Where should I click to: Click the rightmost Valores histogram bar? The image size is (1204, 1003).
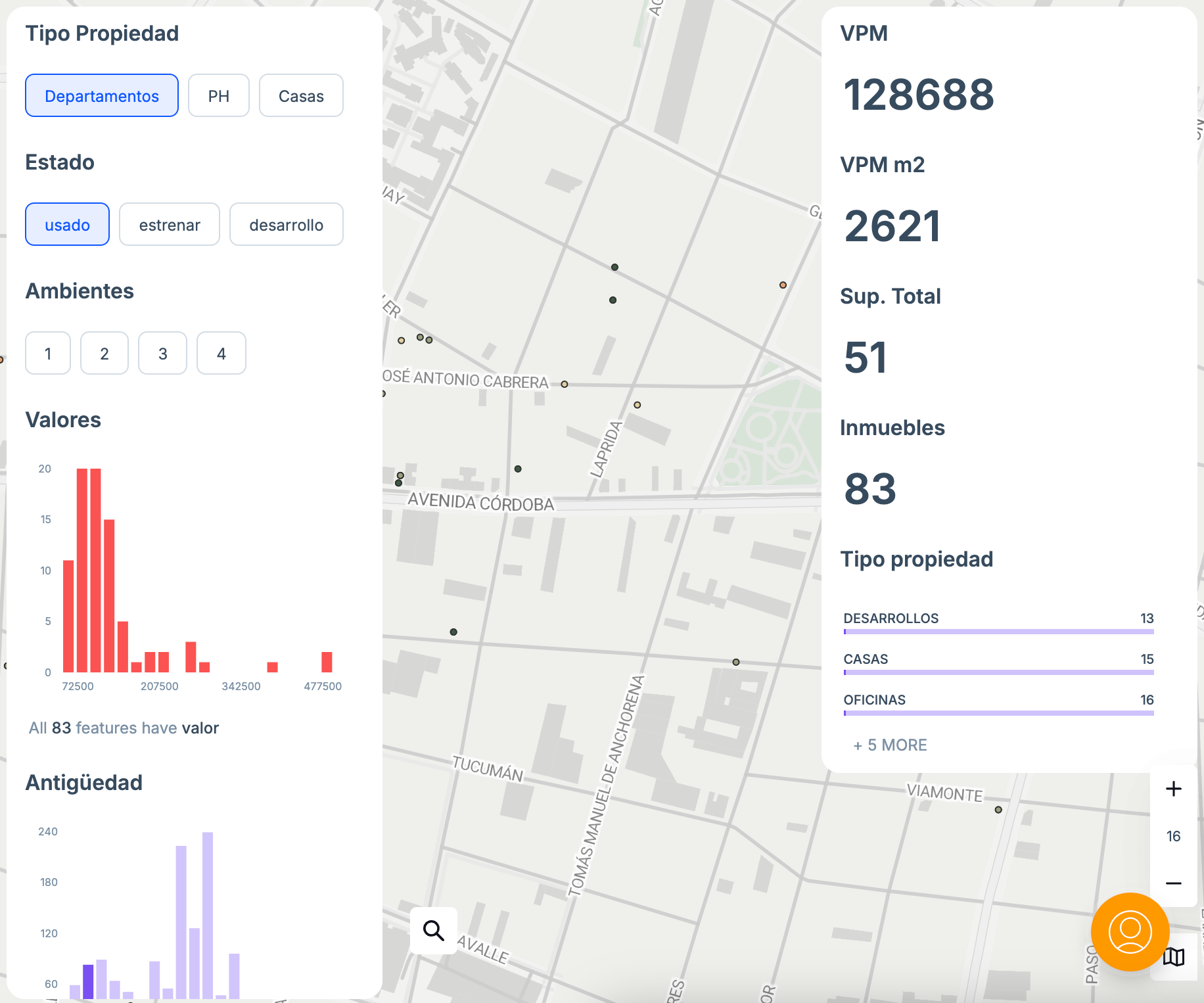coord(327,662)
